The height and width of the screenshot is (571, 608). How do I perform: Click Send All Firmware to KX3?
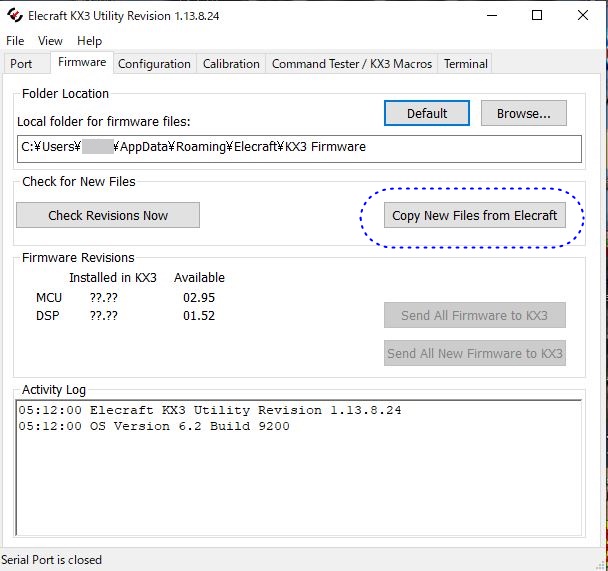(x=475, y=315)
